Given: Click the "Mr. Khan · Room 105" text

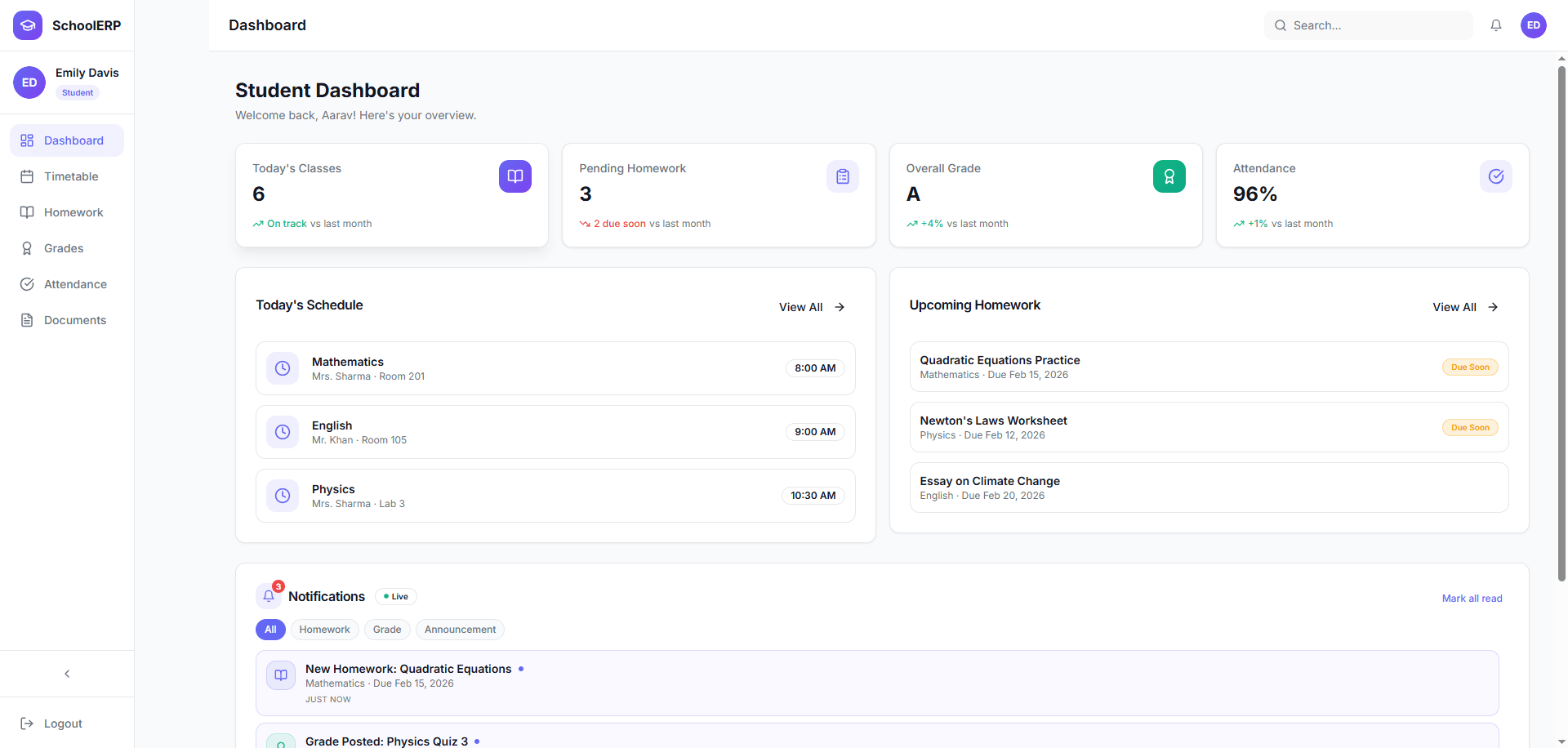Looking at the screenshot, I should 359,440.
